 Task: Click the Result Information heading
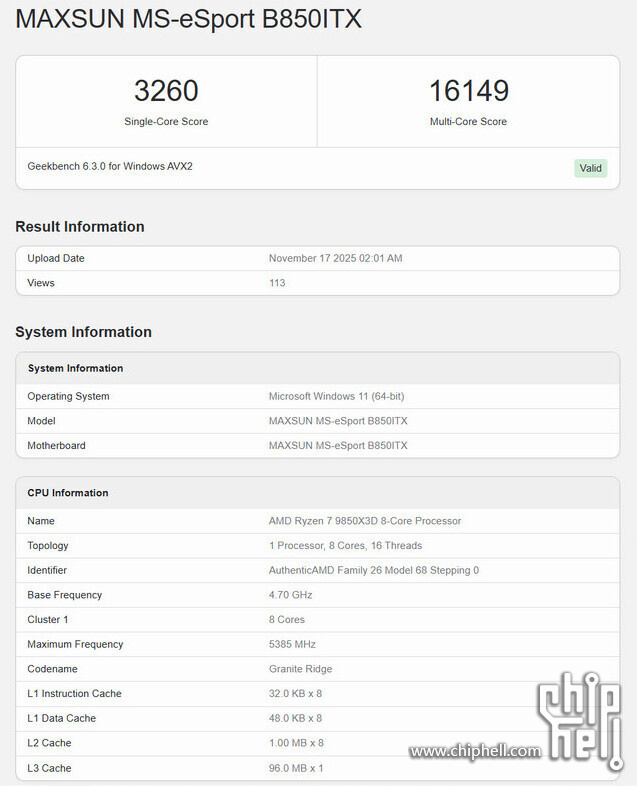point(80,227)
